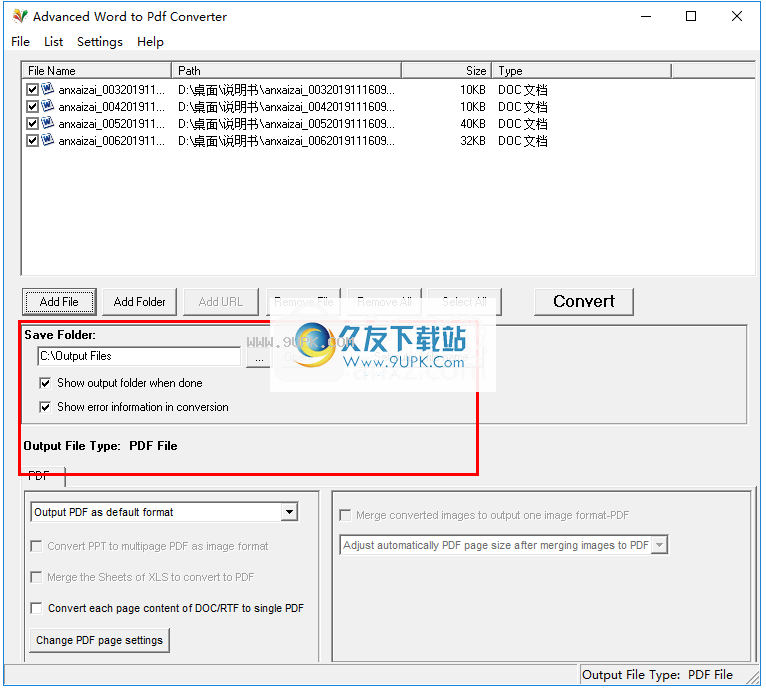Click the Save Folder path input field

(139, 357)
